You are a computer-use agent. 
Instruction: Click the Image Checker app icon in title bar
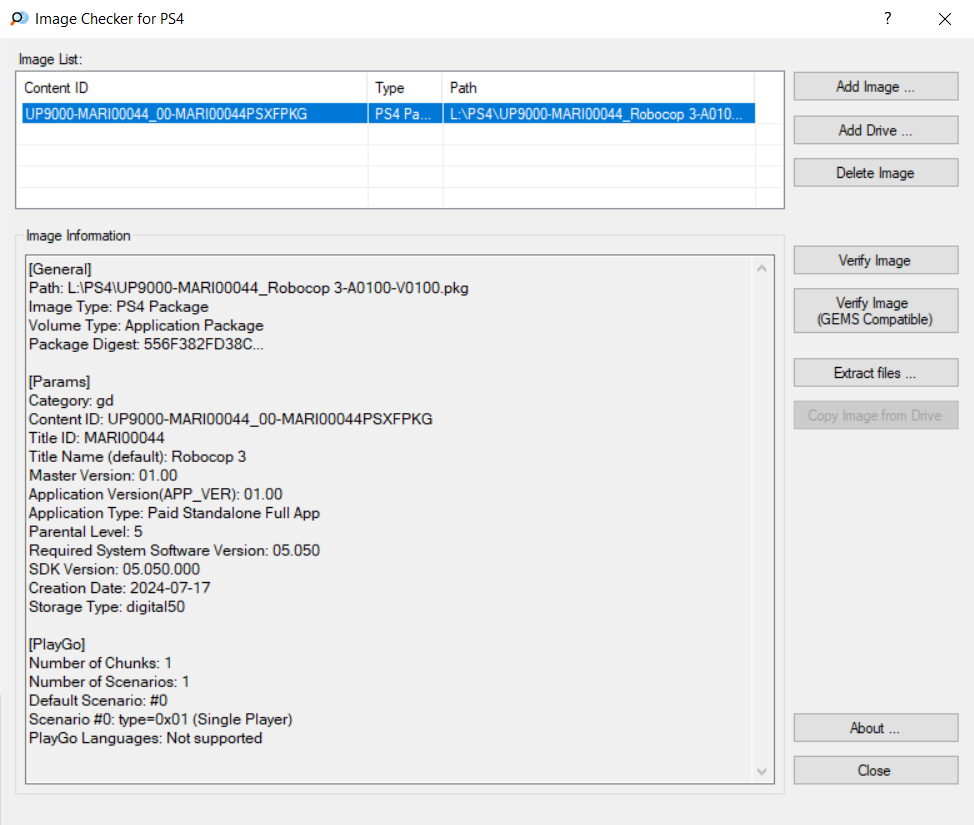(19, 19)
